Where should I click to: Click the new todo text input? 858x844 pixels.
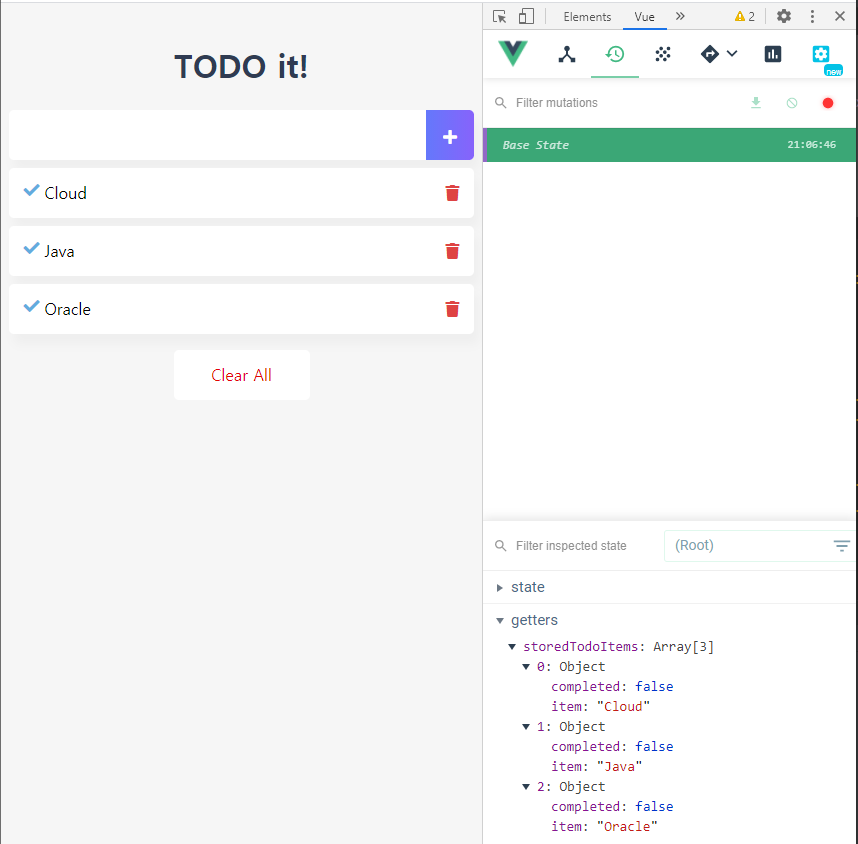pyautogui.click(x=217, y=135)
